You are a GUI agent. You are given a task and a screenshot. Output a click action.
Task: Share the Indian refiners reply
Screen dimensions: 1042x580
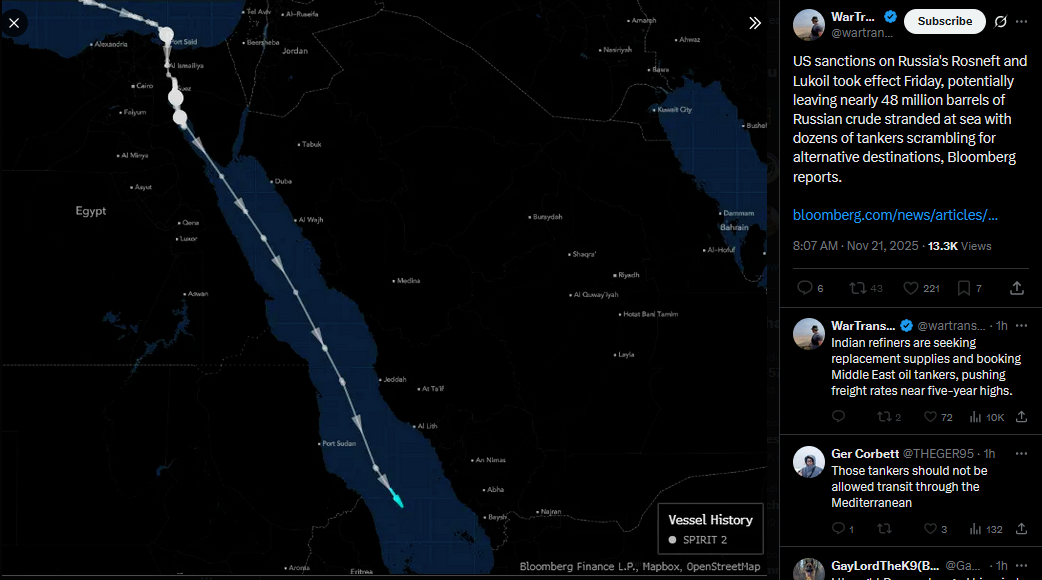[1021, 417]
